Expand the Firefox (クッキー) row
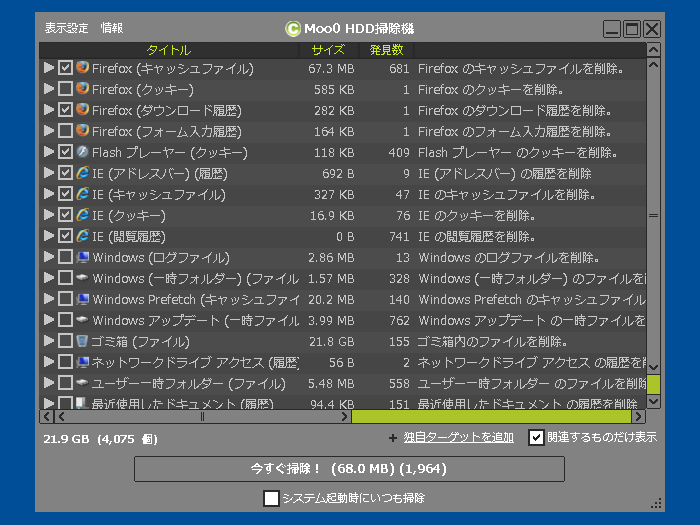This screenshot has width=700, height=525. 49,89
